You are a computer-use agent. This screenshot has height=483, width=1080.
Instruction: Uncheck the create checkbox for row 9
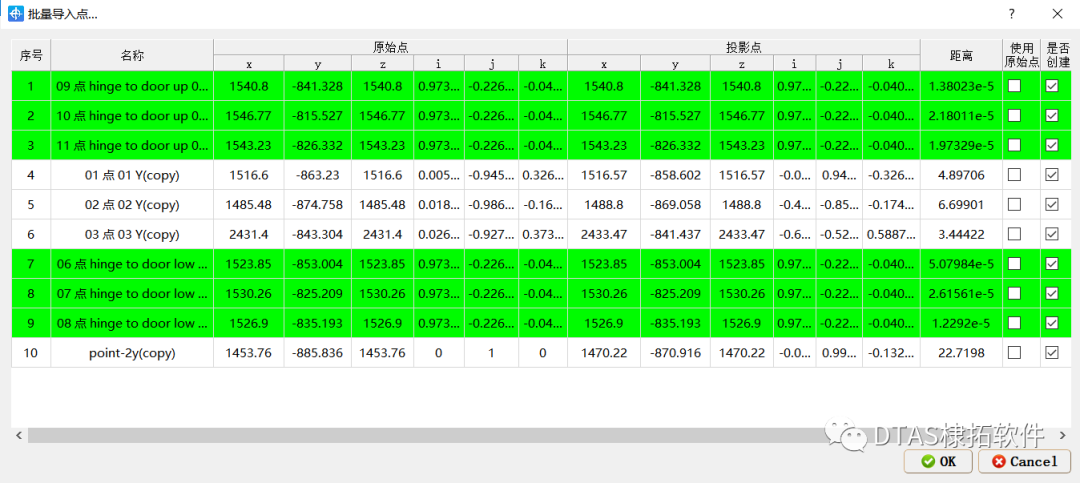point(1051,324)
